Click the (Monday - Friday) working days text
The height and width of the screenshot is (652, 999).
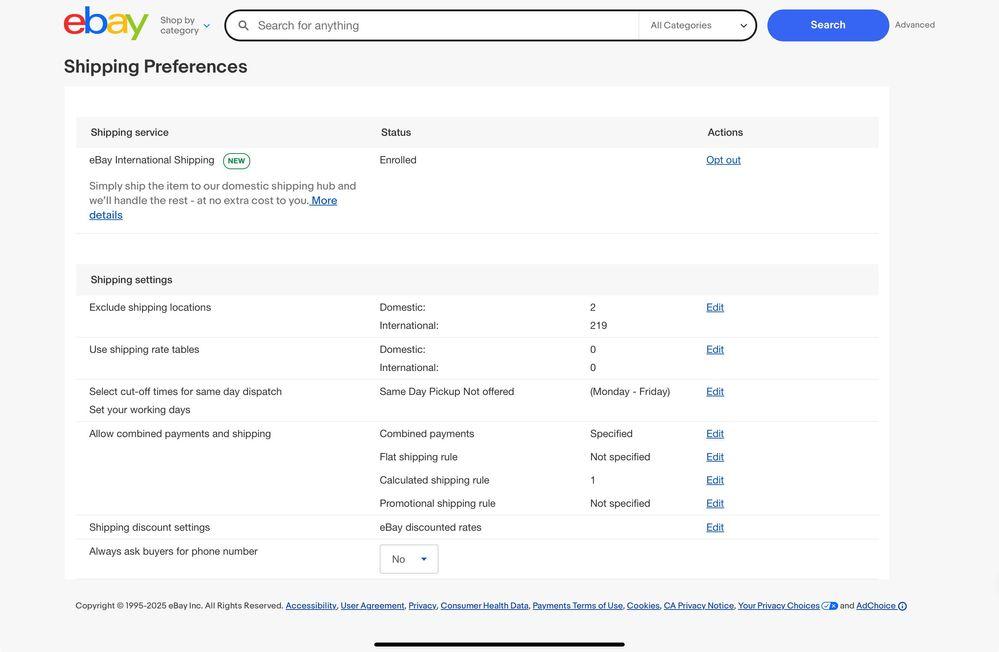pyautogui.click(x=630, y=391)
